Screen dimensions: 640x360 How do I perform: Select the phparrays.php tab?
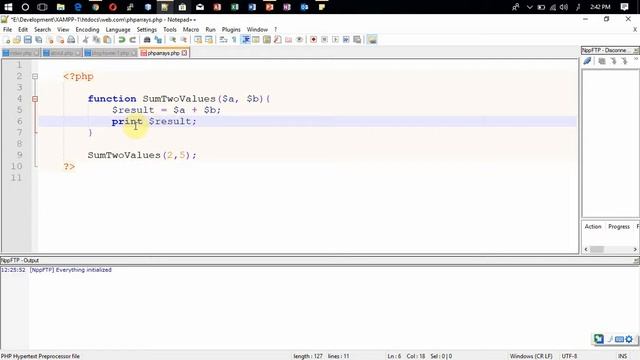coord(163,53)
